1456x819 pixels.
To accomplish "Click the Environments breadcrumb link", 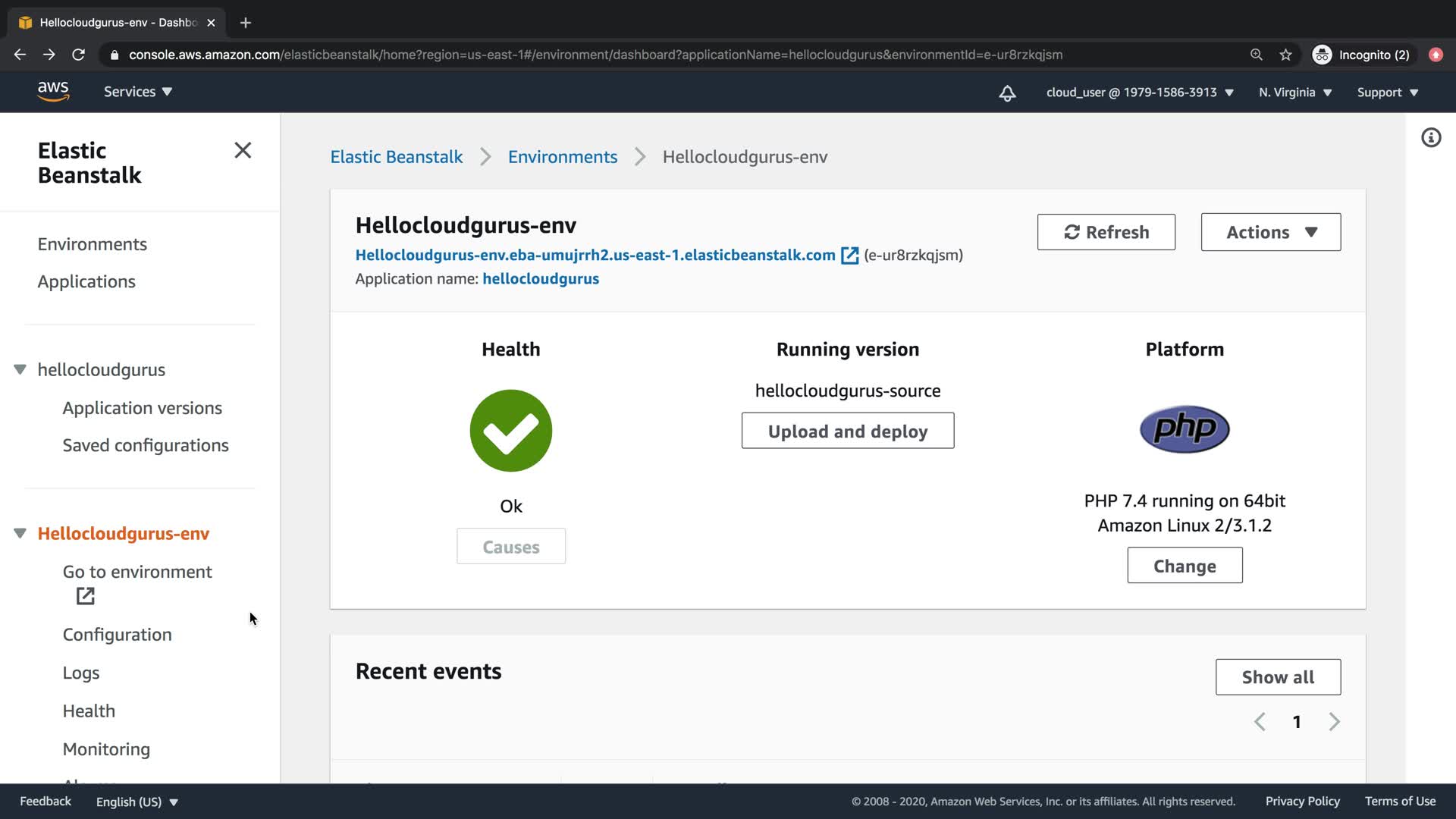I will pyautogui.click(x=562, y=157).
